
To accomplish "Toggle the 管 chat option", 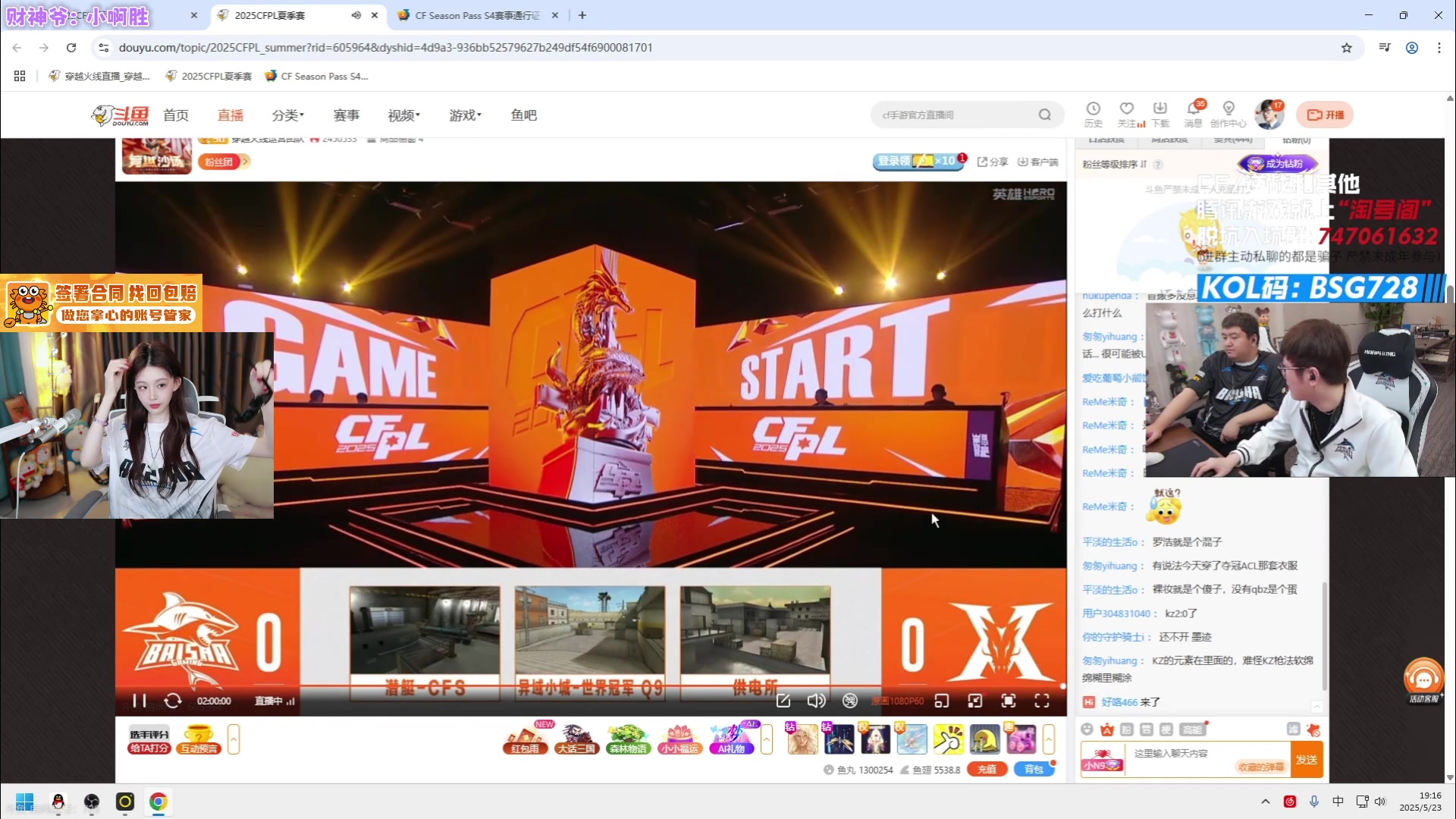I will (x=1147, y=730).
